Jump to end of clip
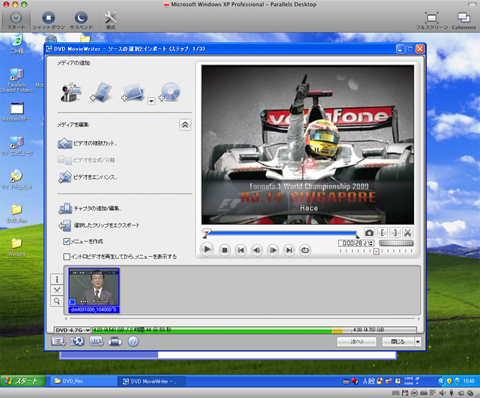 click(x=289, y=250)
